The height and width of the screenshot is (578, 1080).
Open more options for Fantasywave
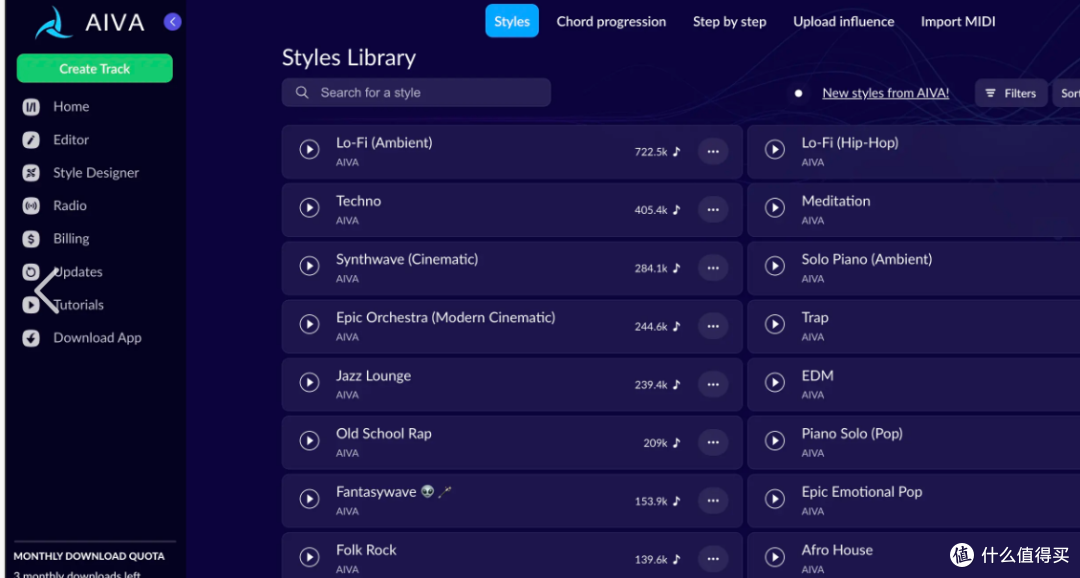713,501
